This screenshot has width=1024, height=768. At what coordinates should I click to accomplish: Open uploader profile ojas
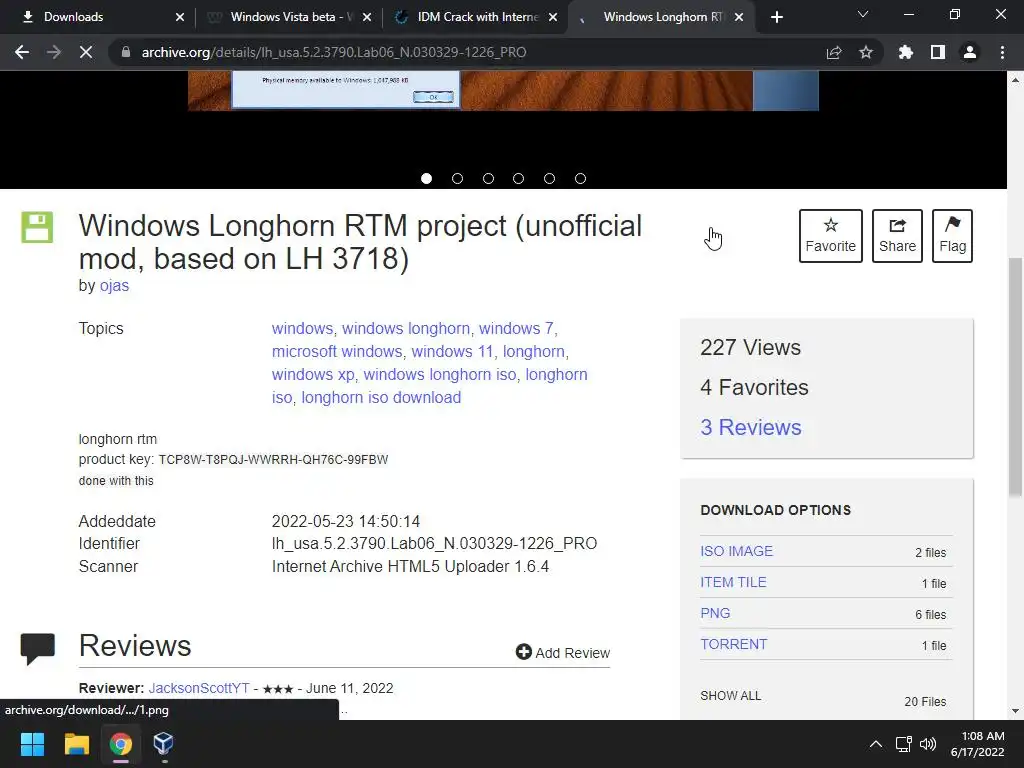click(114, 285)
